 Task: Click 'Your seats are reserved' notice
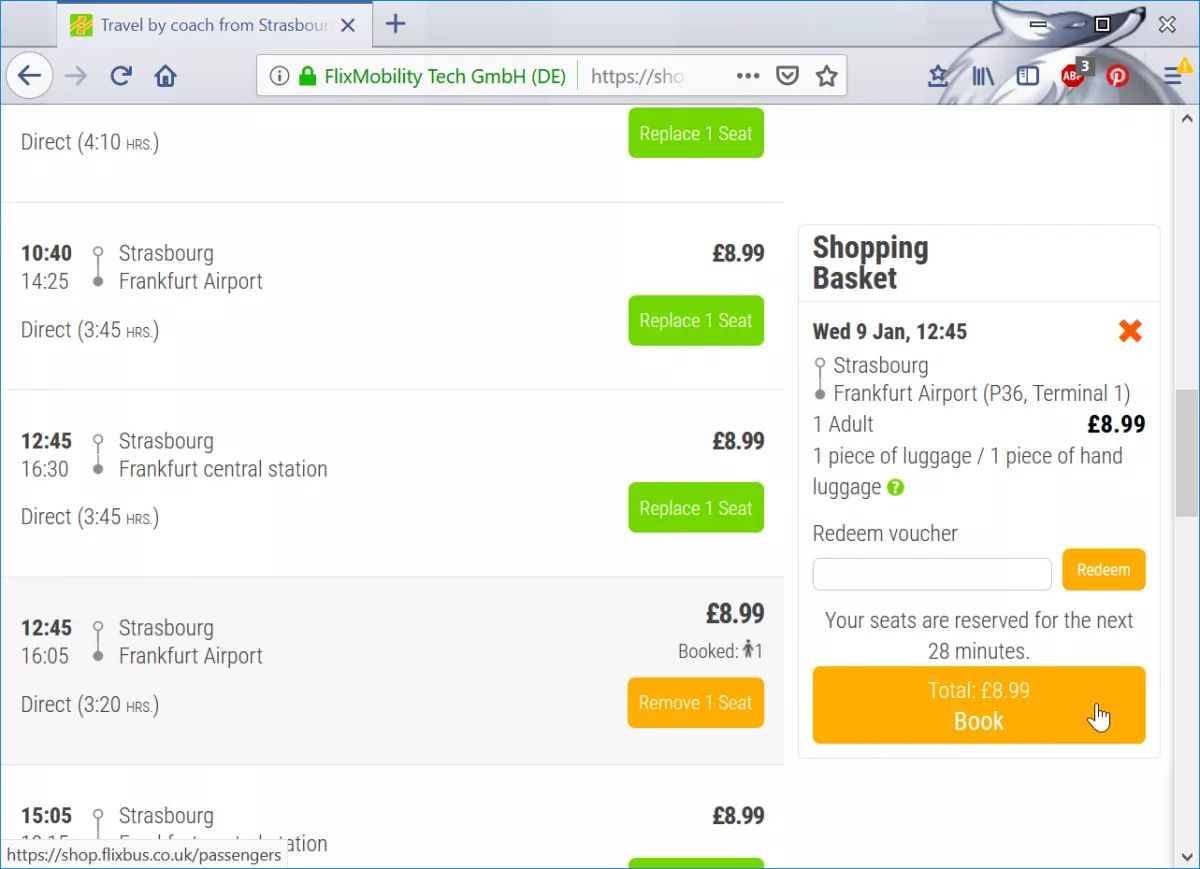pos(979,635)
